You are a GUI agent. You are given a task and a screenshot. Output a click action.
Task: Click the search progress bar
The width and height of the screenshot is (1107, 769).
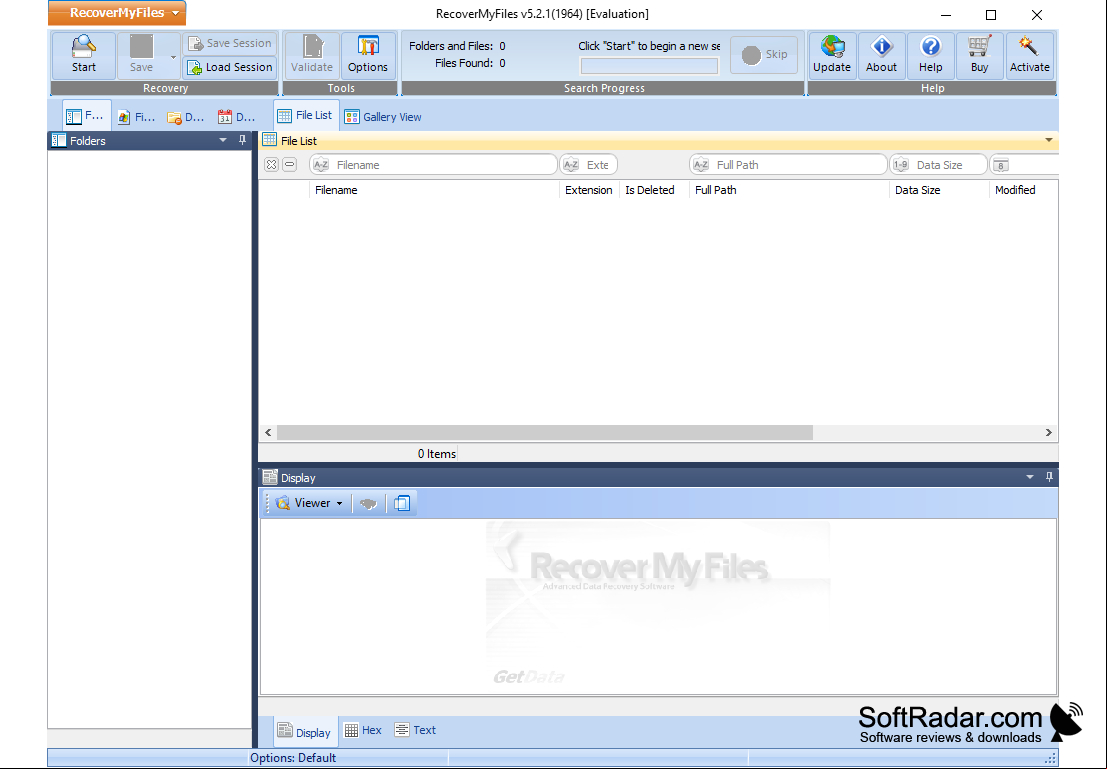point(649,66)
